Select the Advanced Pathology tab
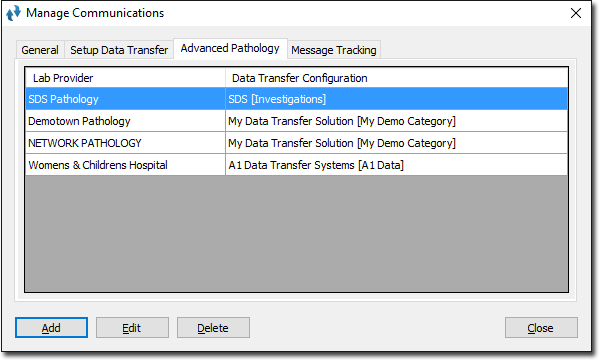599x360 pixels. (230, 49)
